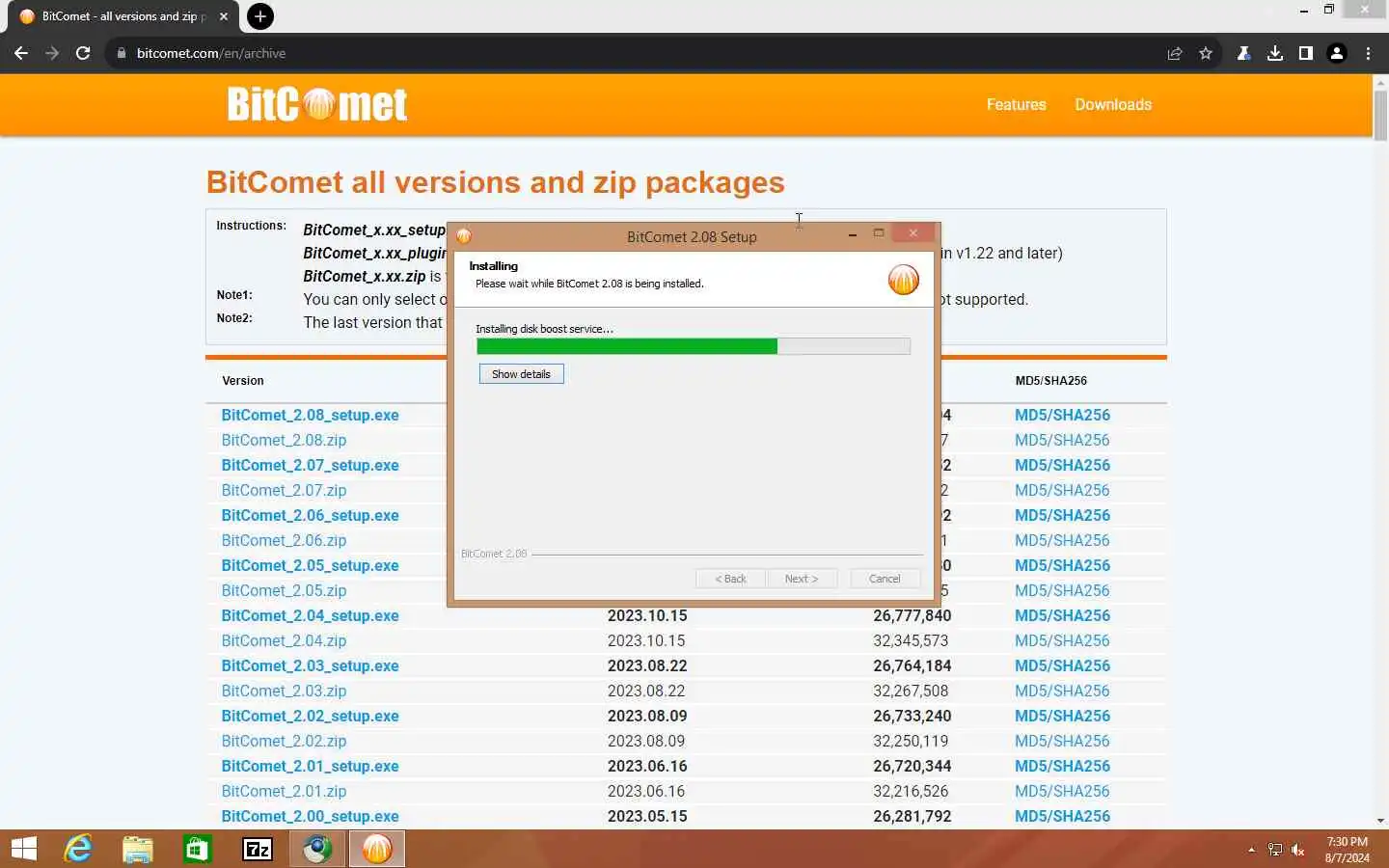This screenshot has height=868, width=1389.
Task: Open MD5/SHA256 link for 2.00 setup row
Action: point(1062,816)
